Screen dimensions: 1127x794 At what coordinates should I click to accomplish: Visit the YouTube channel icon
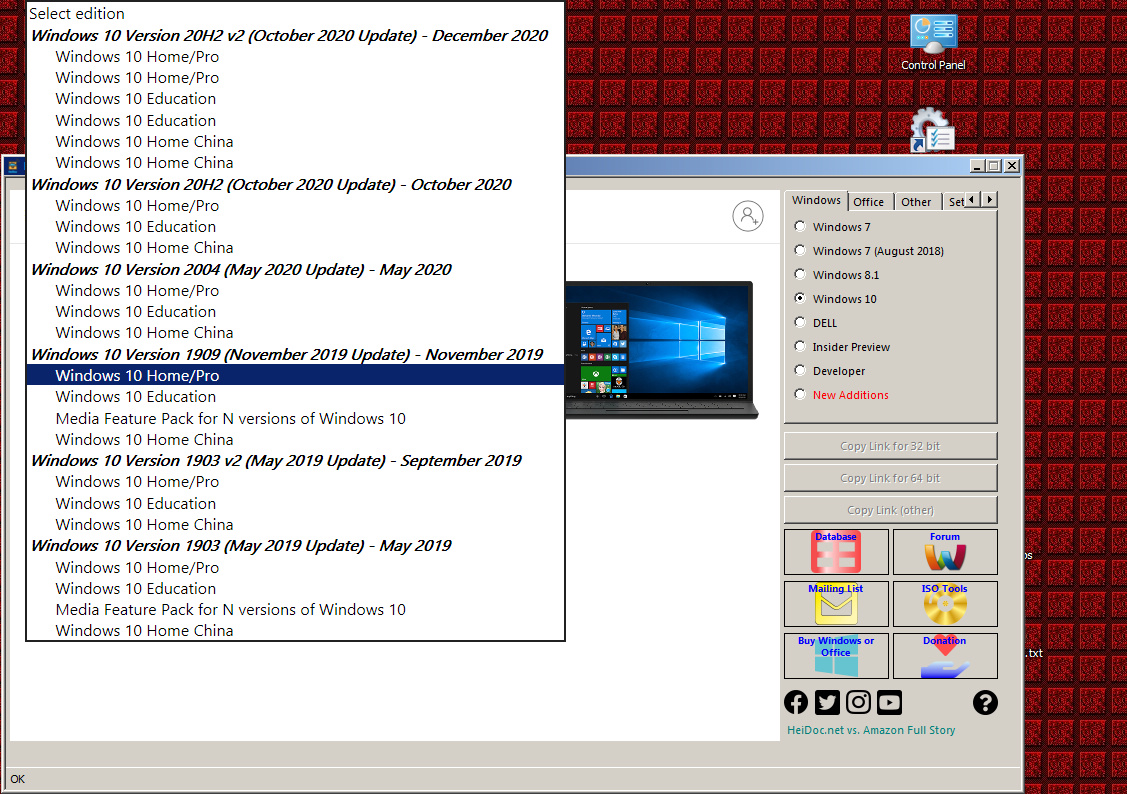point(889,702)
